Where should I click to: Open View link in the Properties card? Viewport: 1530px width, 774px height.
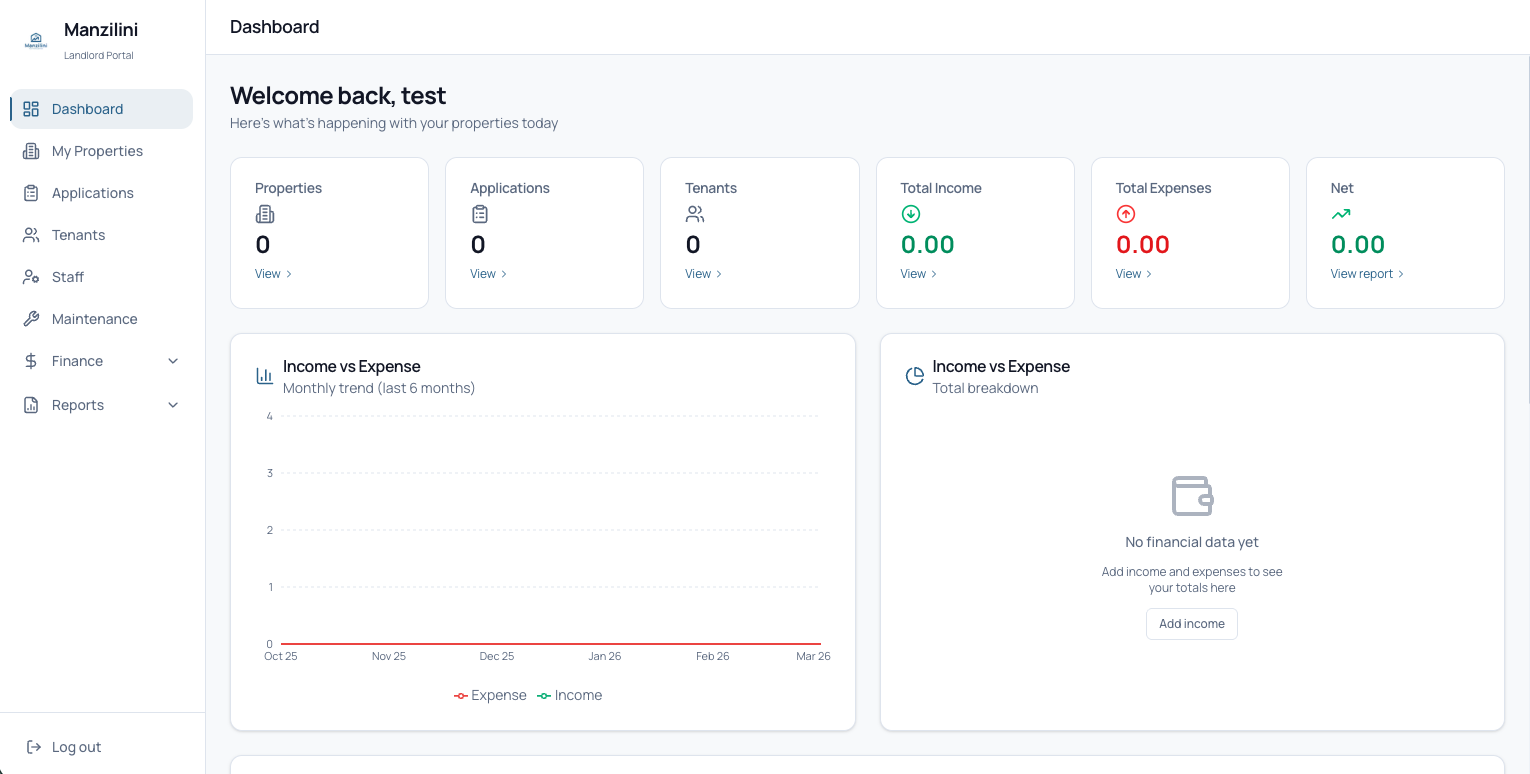coord(273,274)
